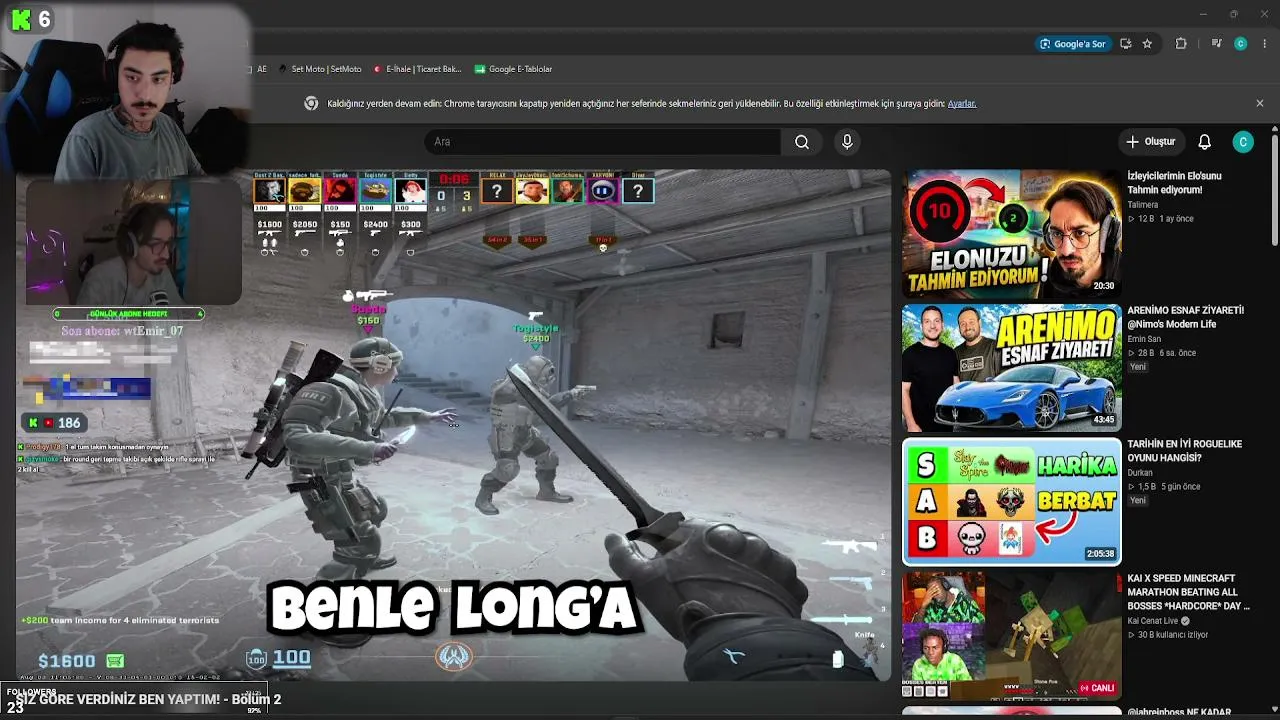
Task: Click the install/cast icon beside the star
Action: pyautogui.click(x=1126, y=44)
